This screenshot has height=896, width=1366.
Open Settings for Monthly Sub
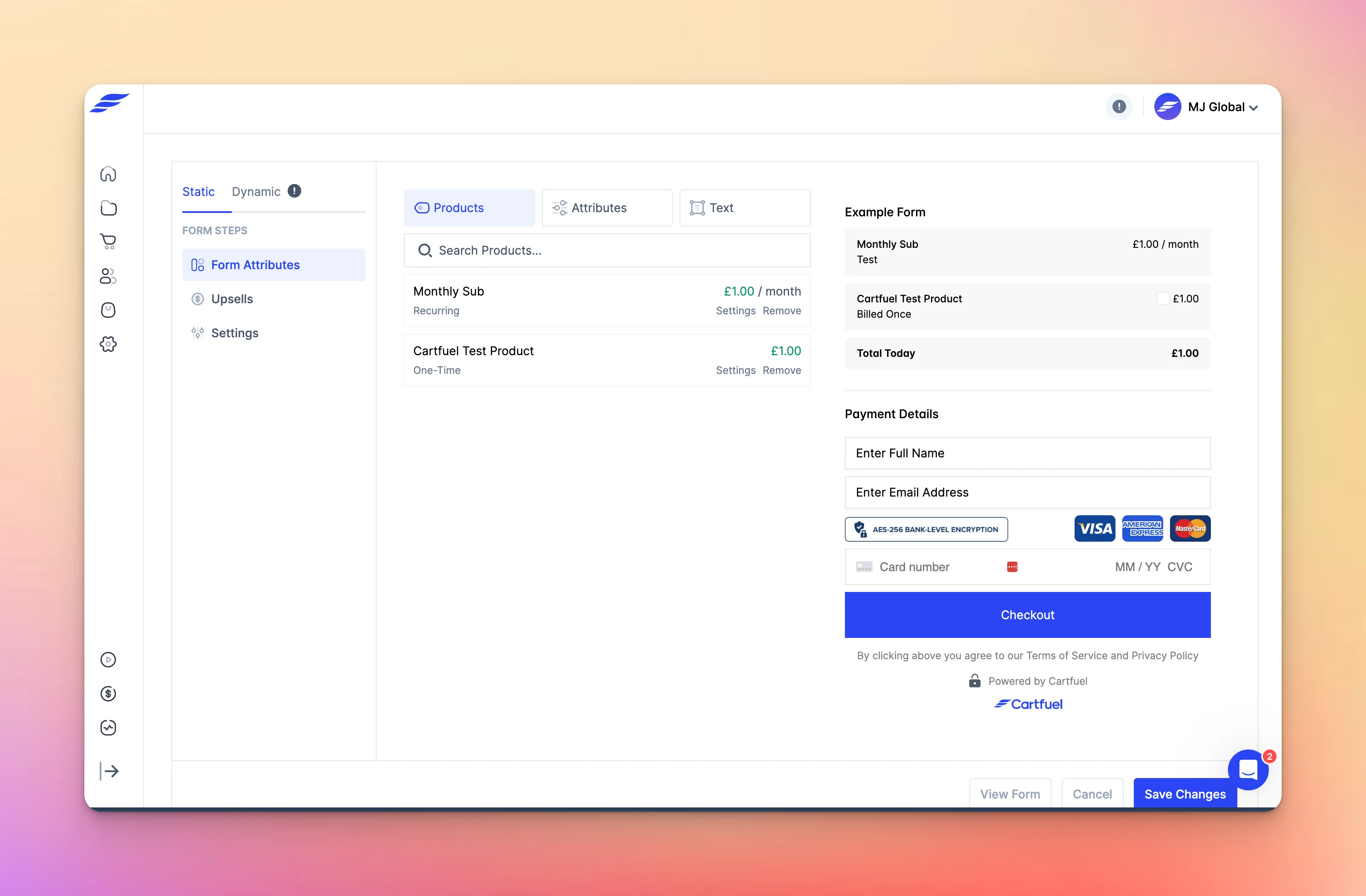(736, 311)
